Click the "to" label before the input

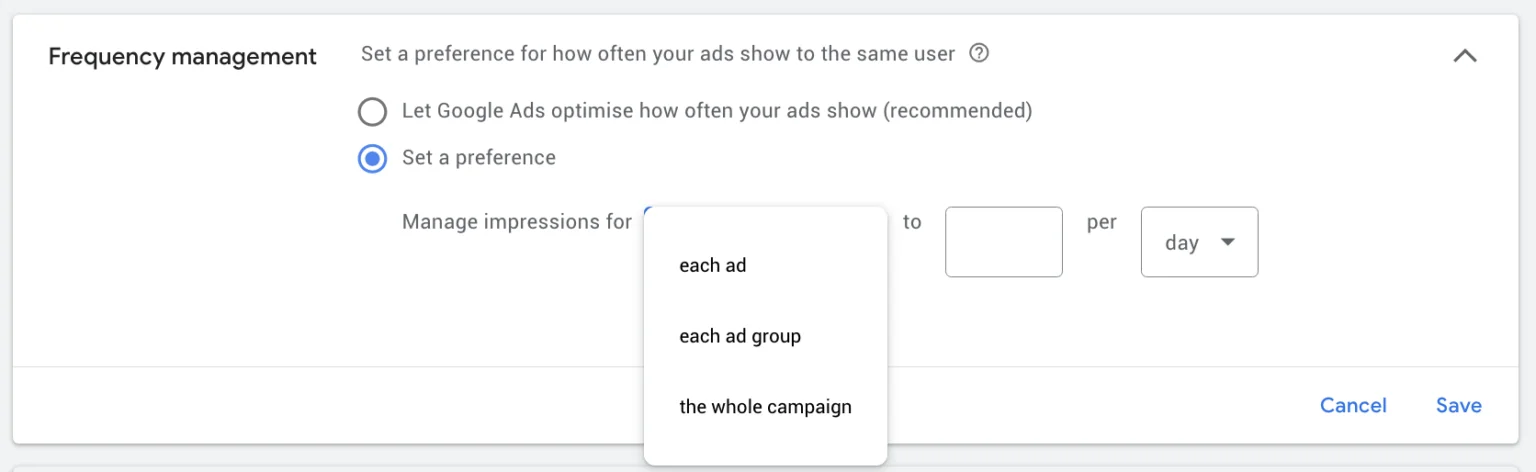click(912, 222)
